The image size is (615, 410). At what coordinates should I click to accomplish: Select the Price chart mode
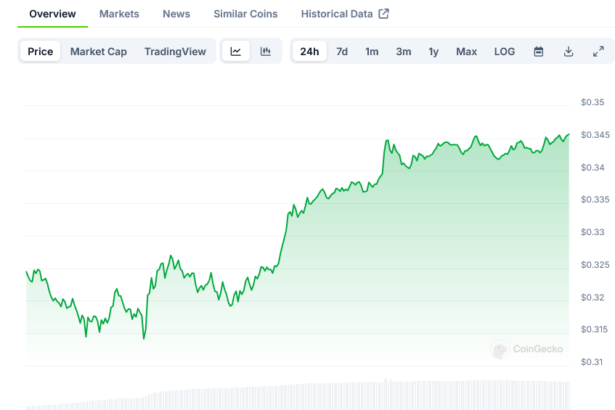pos(41,51)
